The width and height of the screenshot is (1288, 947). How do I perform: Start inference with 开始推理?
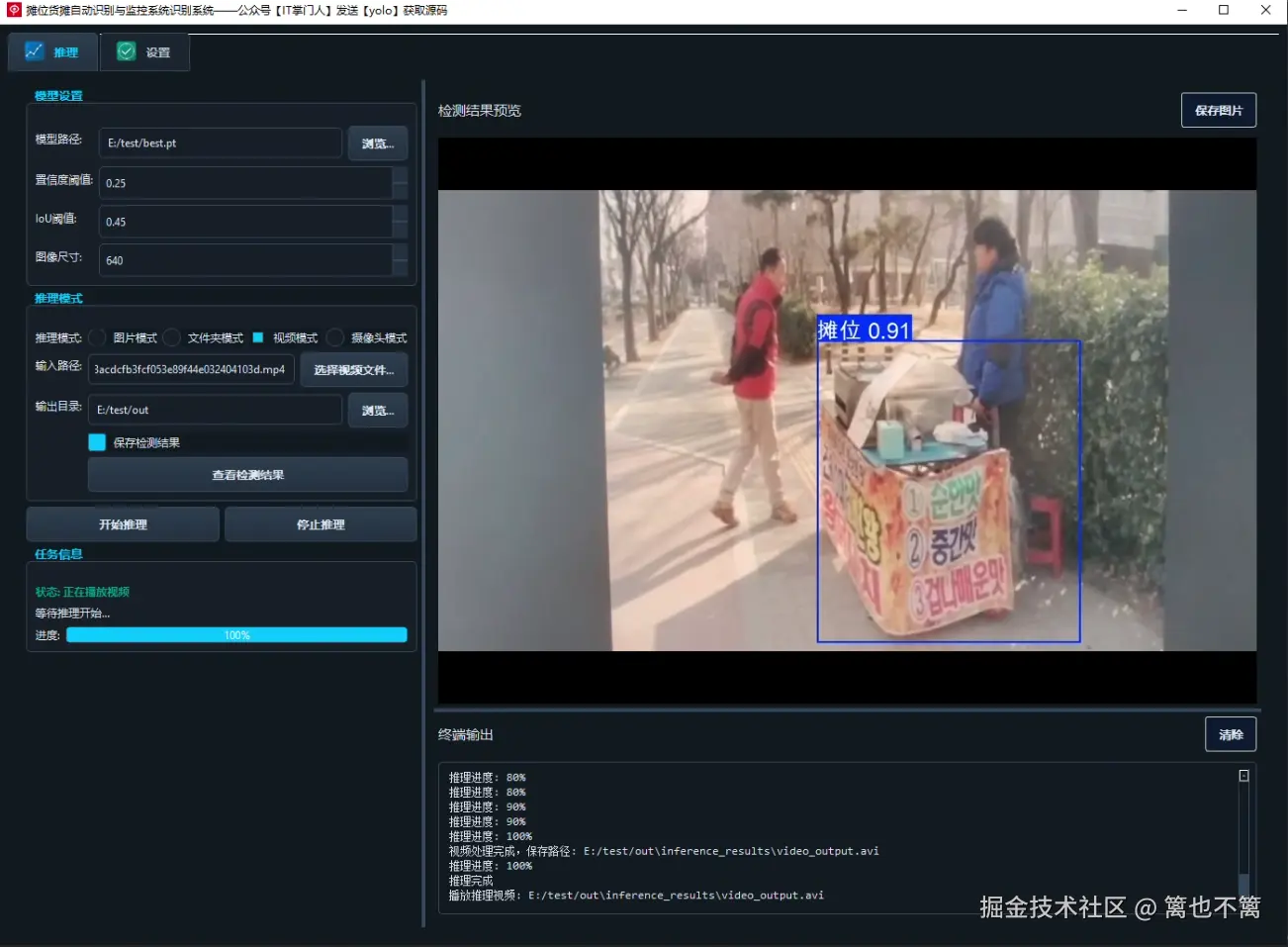click(123, 524)
